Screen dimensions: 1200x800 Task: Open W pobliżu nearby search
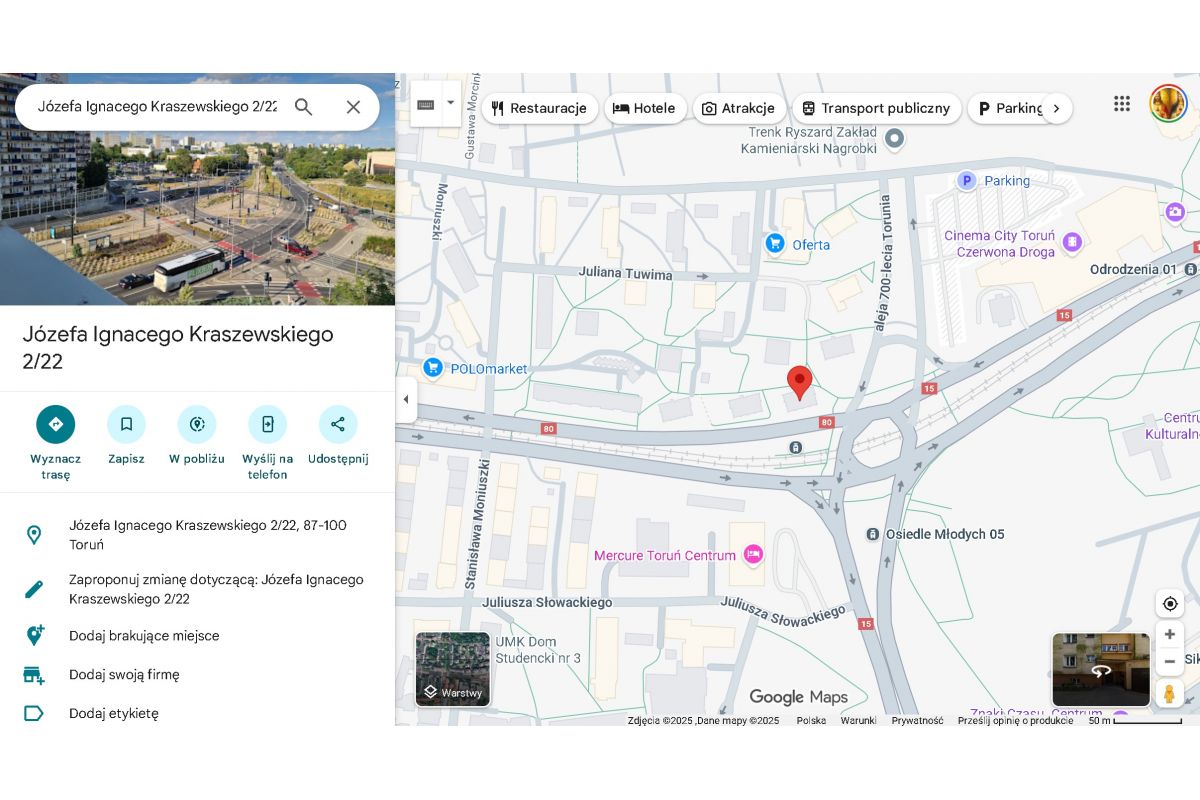pos(197,424)
